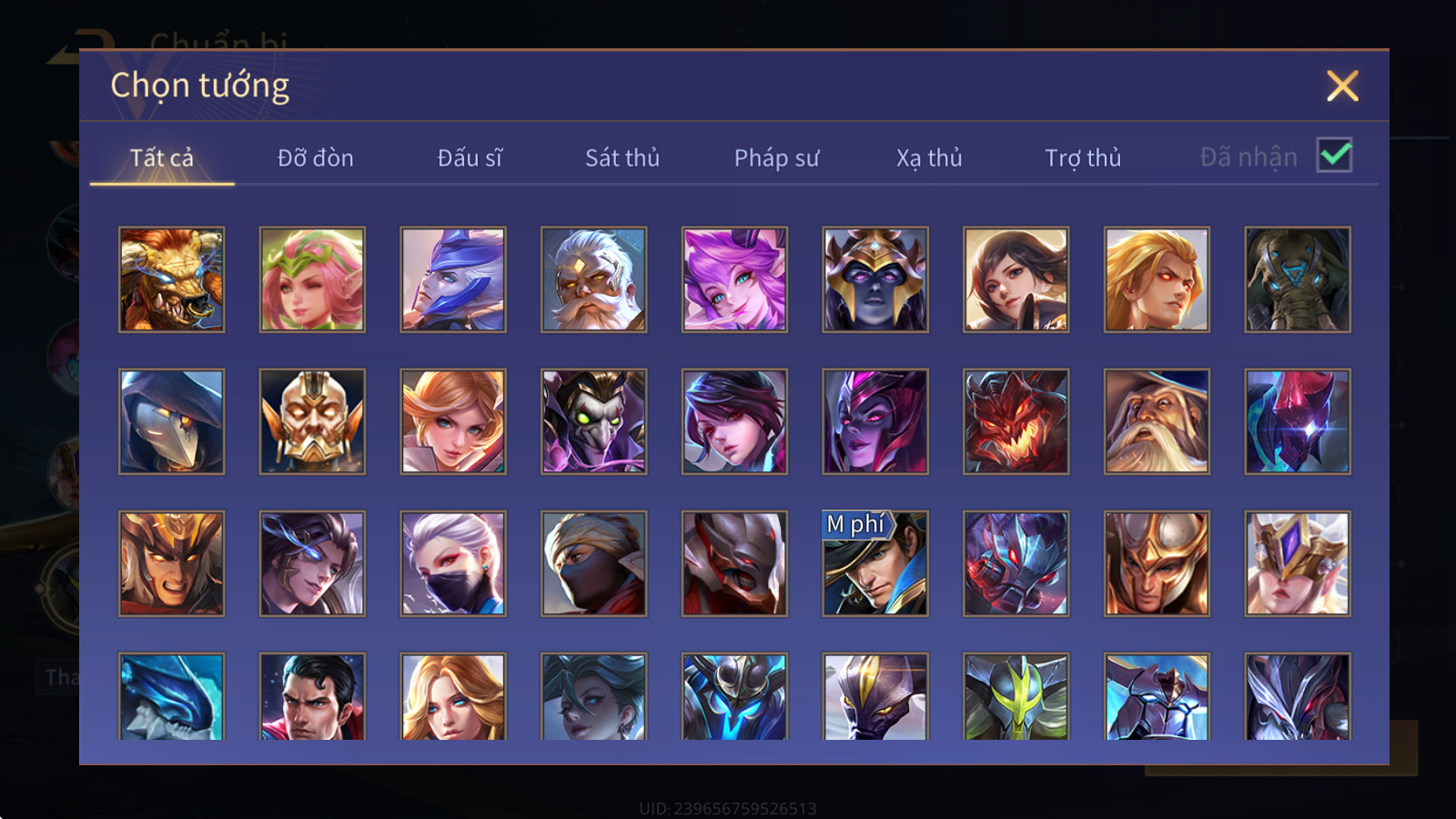Switch to the Đỡ đòn tab

click(316, 157)
